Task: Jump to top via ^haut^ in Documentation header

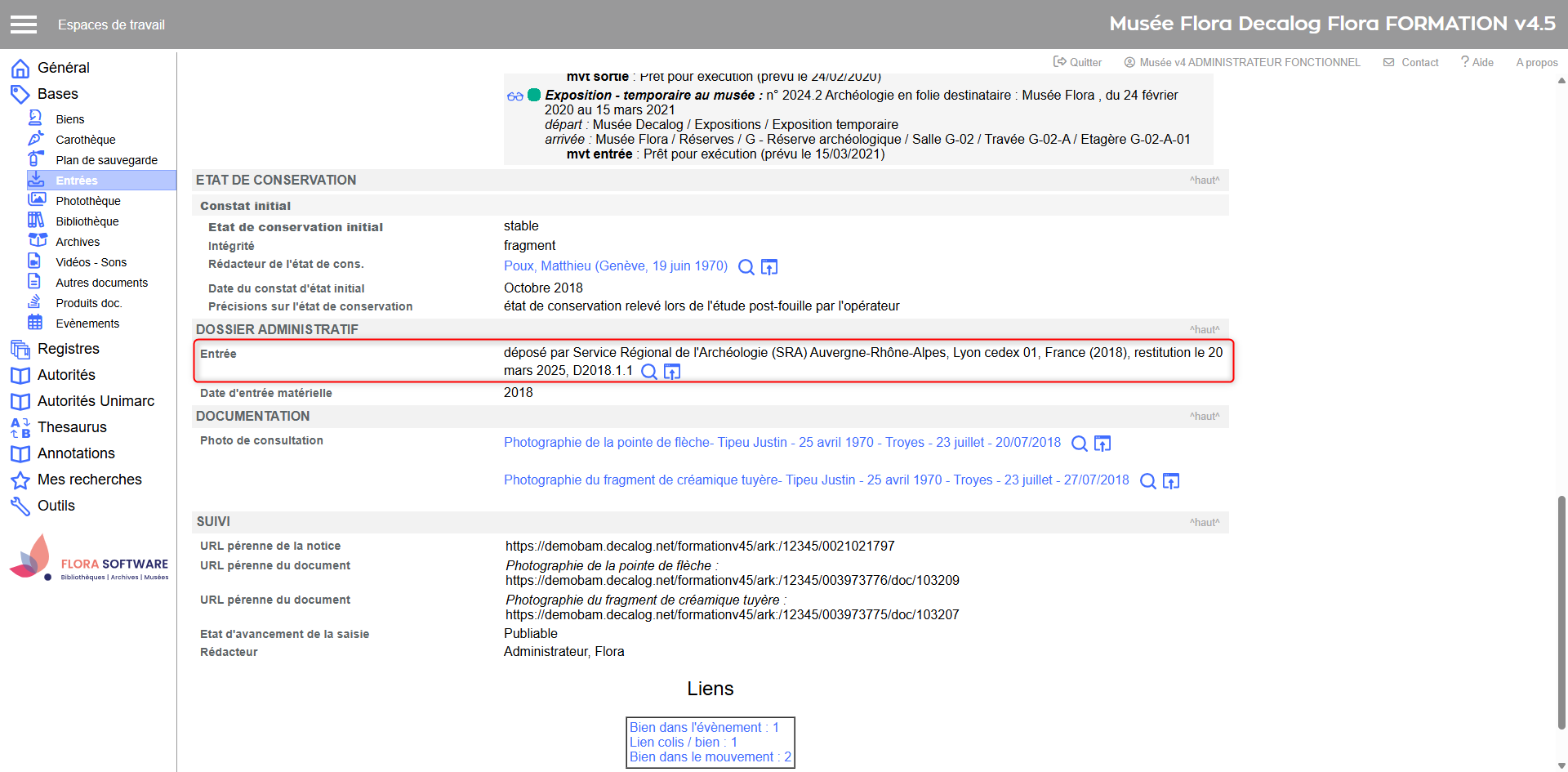Action: point(1204,417)
